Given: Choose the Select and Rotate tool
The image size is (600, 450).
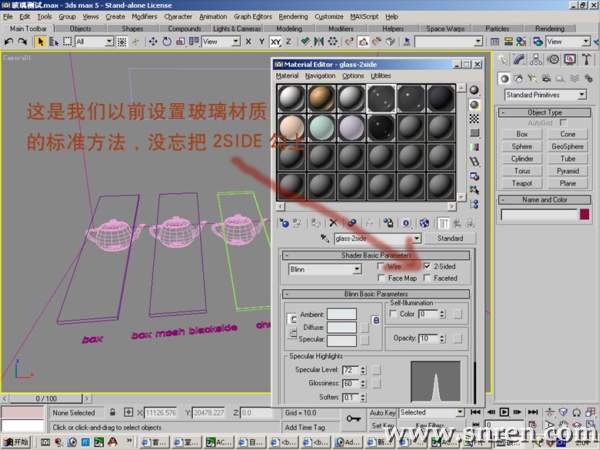Looking at the screenshot, I should [x=167, y=41].
